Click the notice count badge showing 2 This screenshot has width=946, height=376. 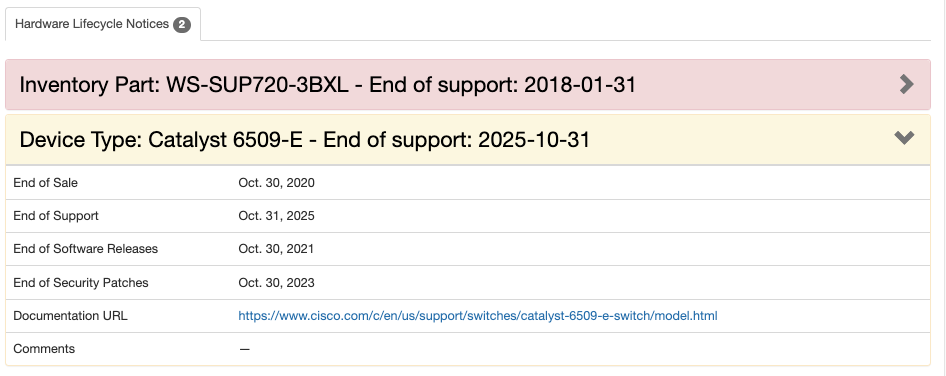click(182, 25)
